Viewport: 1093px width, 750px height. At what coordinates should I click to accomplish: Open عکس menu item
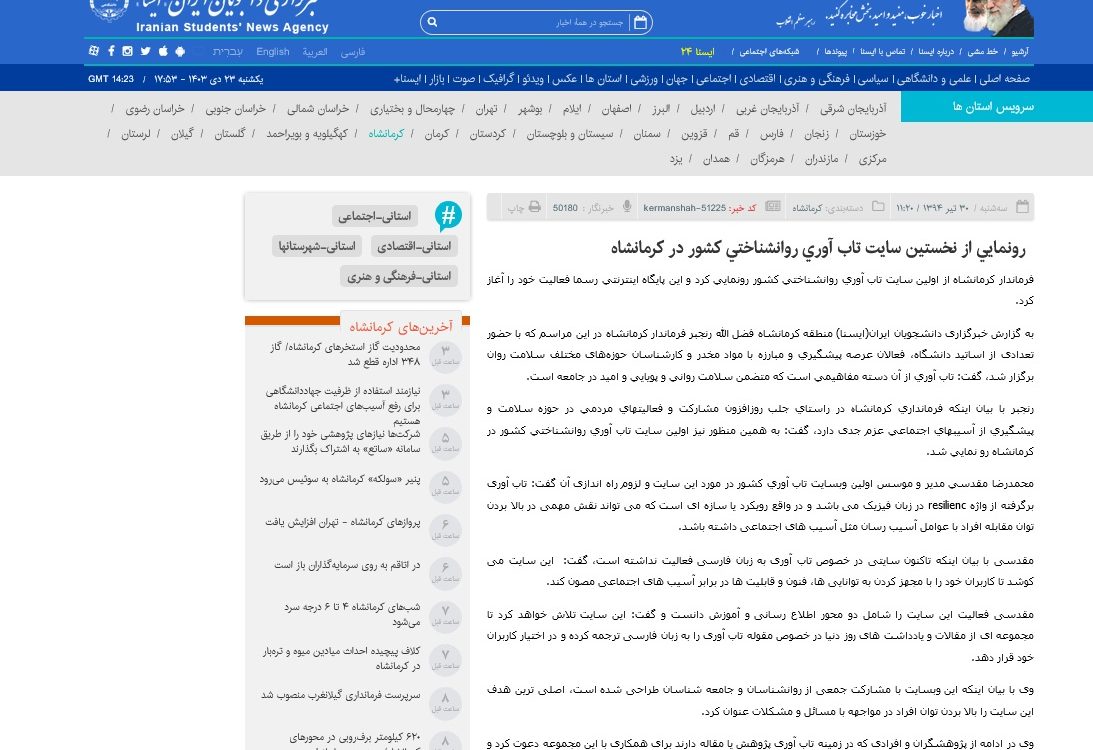coord(565,79)
